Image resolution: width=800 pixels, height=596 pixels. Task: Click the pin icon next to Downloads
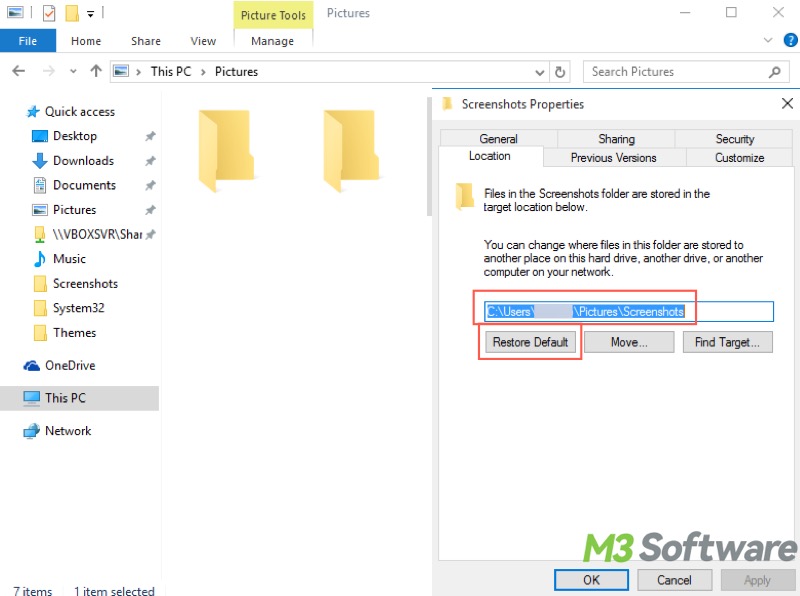pos(150,161)
